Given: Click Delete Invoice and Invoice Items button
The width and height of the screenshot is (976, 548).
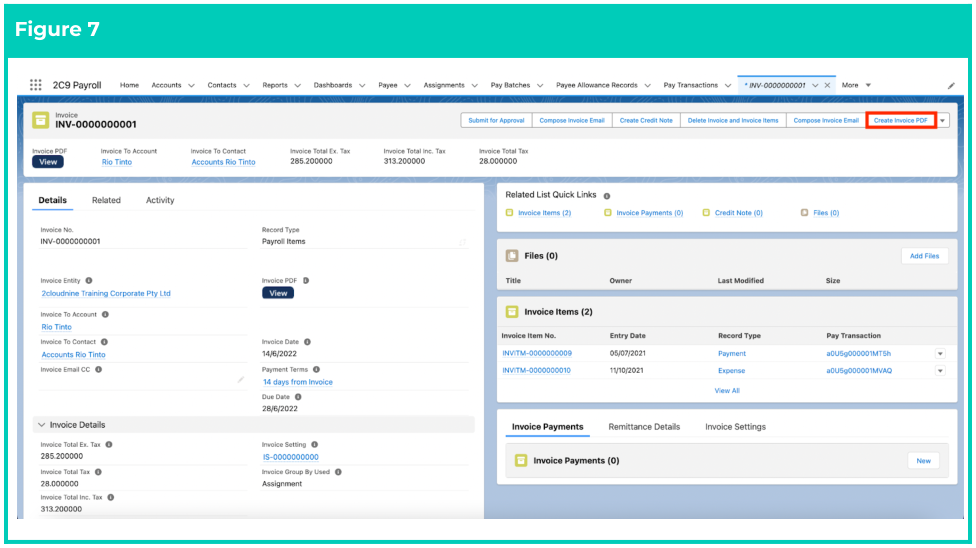Looking at the screenshot, I should 733,121.
